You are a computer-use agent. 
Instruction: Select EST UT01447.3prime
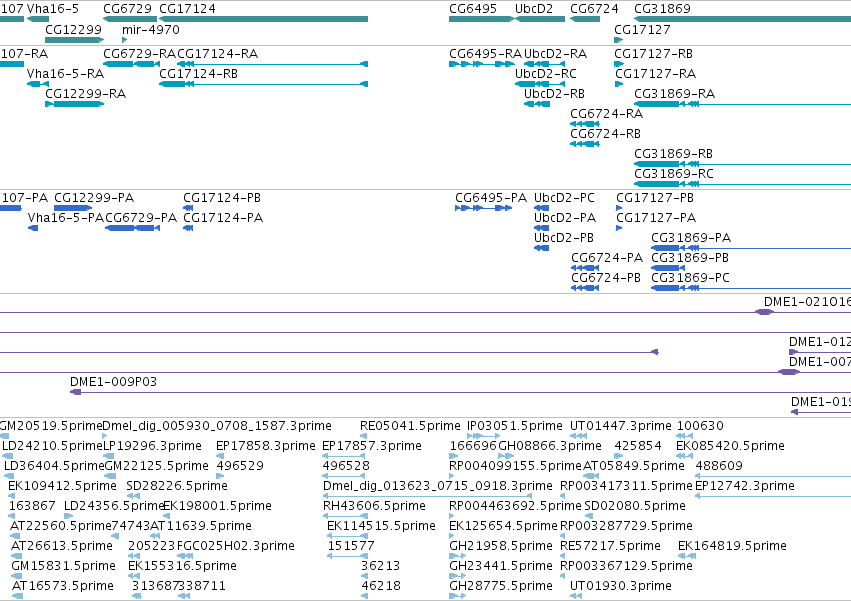tap(579, 436)
